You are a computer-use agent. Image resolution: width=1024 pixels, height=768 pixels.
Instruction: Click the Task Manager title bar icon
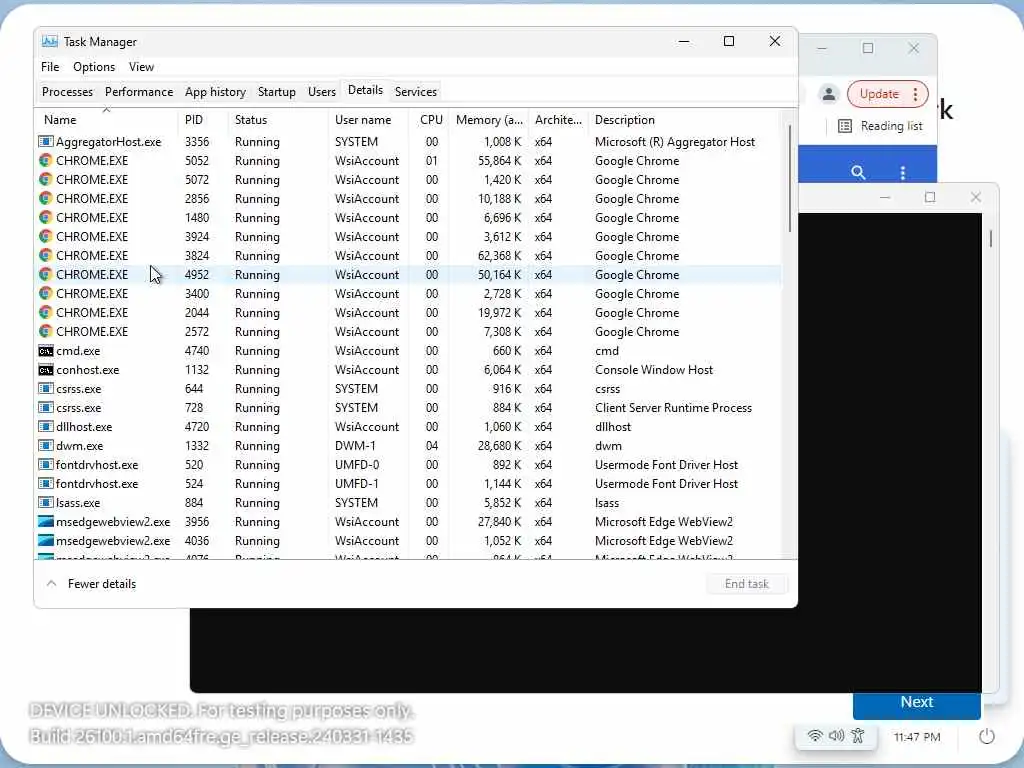(50, 41)
